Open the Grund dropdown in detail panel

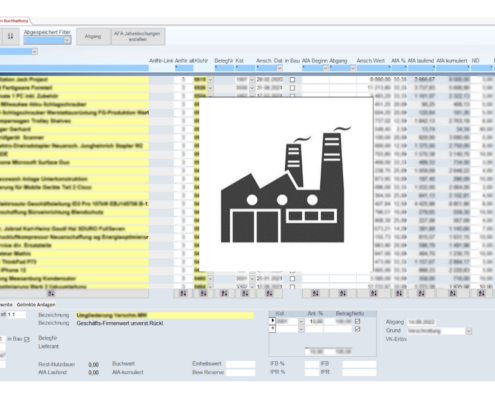(469, 331)
